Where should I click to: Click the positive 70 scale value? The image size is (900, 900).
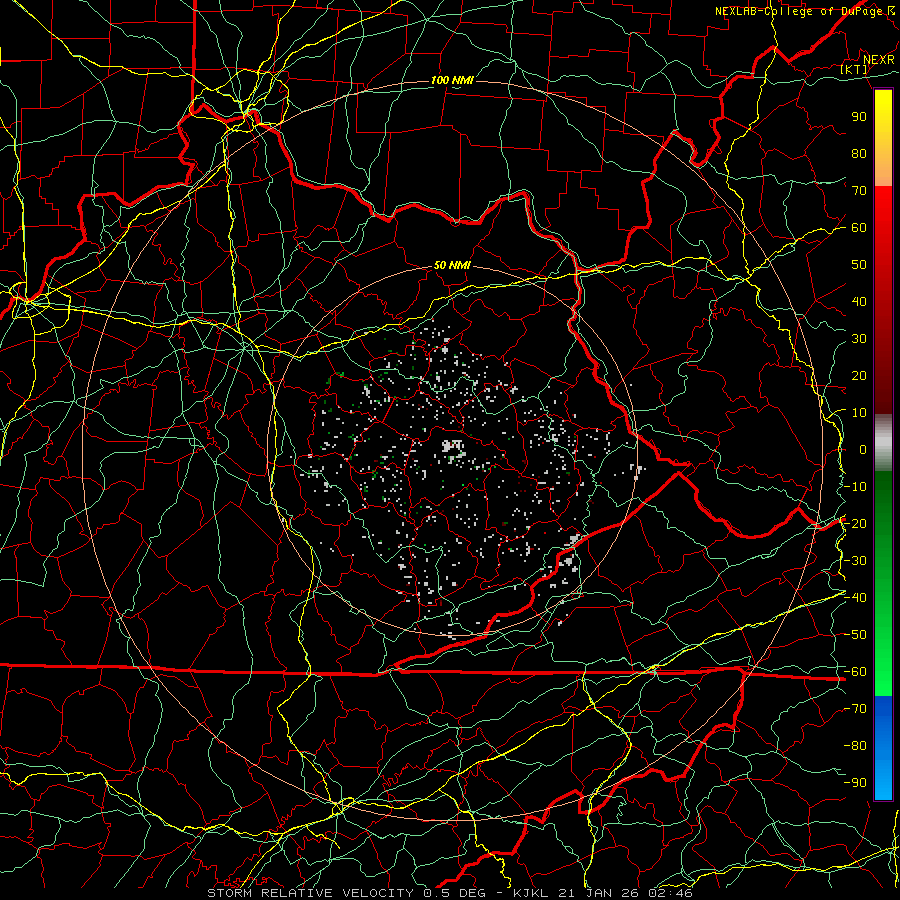(859, 191)
